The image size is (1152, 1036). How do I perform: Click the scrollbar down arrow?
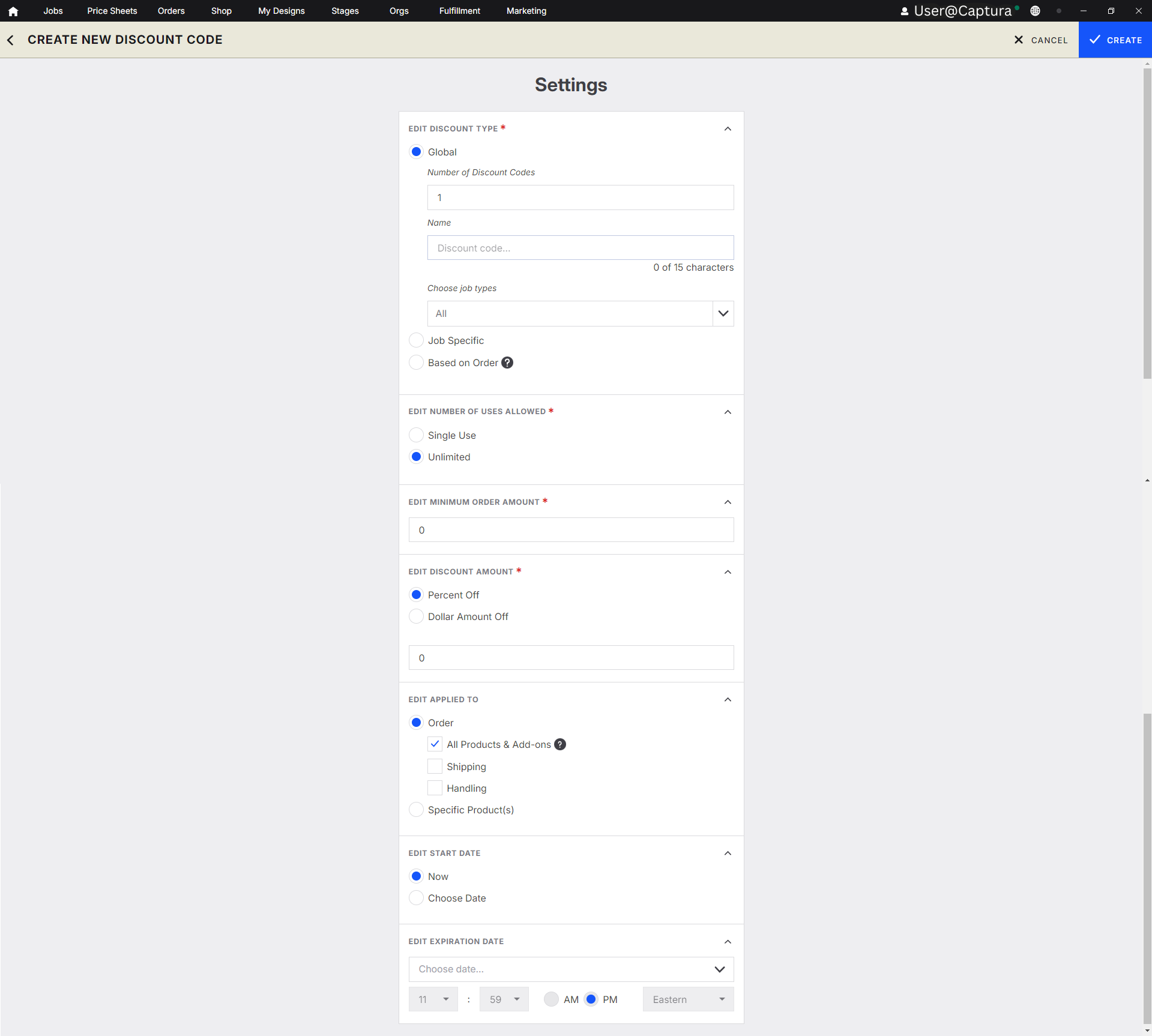coord(1147,1031)
